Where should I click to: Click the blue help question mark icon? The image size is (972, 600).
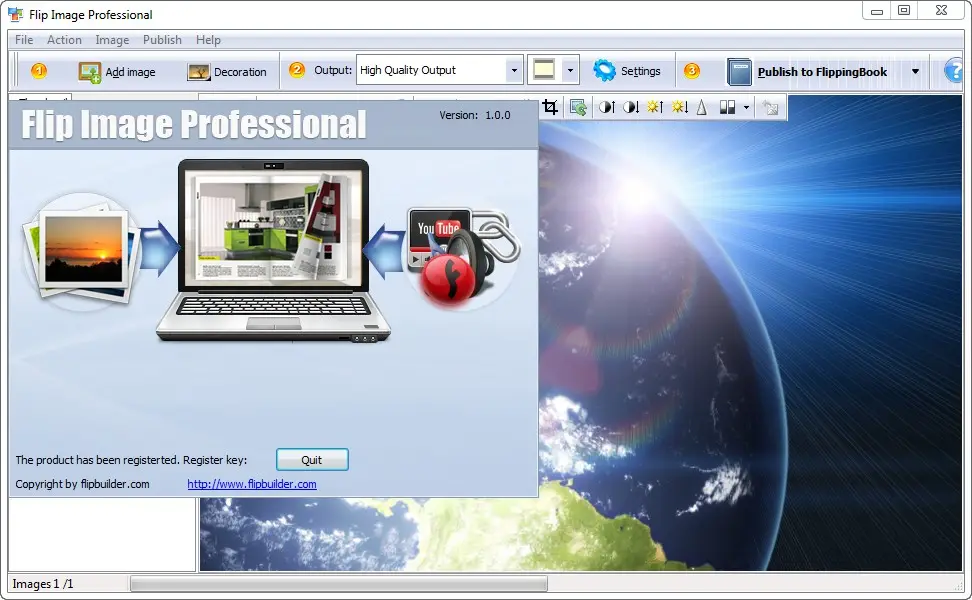coord(955,71)
